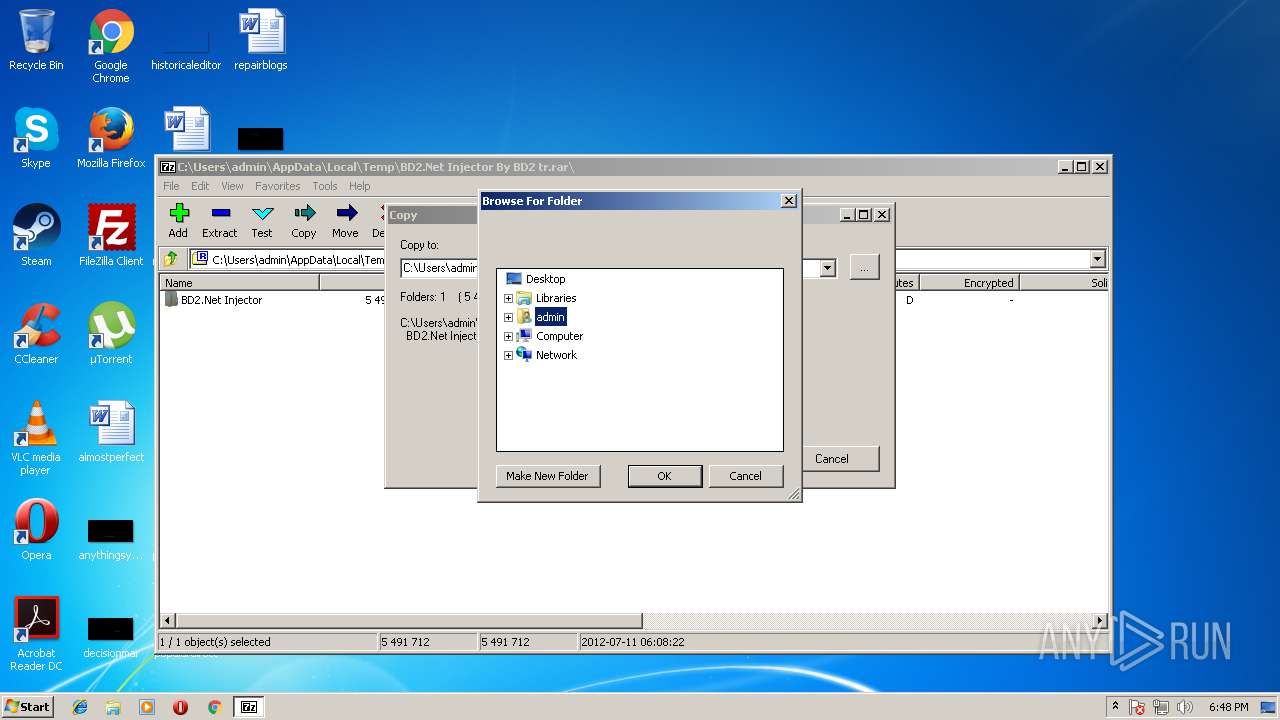Screen dimensions: 1280x720
Task: Click the volume icon in system tray
Action: pyautogui.click(x=1185, y=707)
